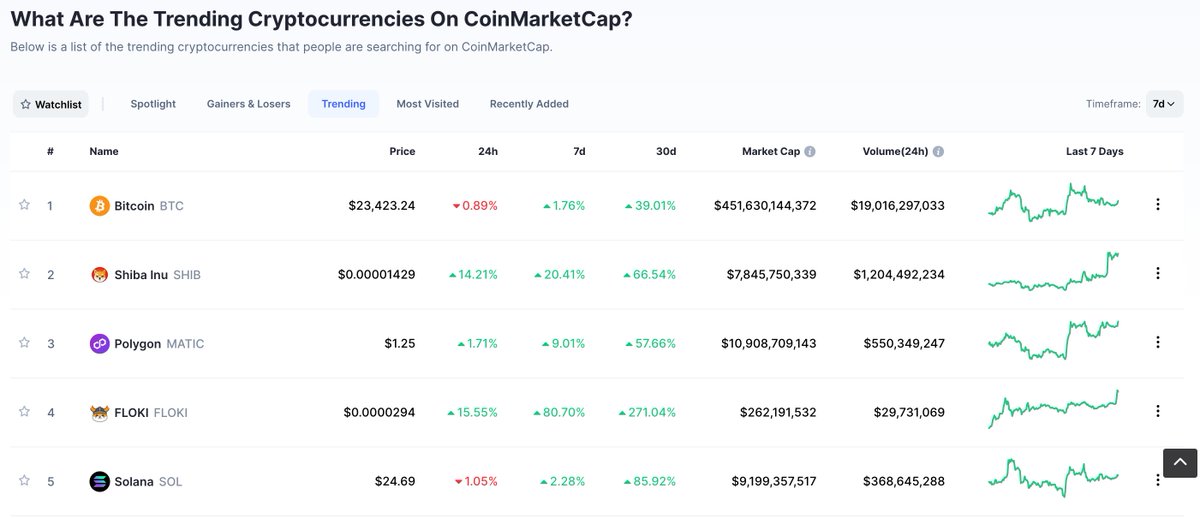This screenshot has height=518, width=1200.
Task: Open the Polygon row options menu
Action: point(1158,343)
